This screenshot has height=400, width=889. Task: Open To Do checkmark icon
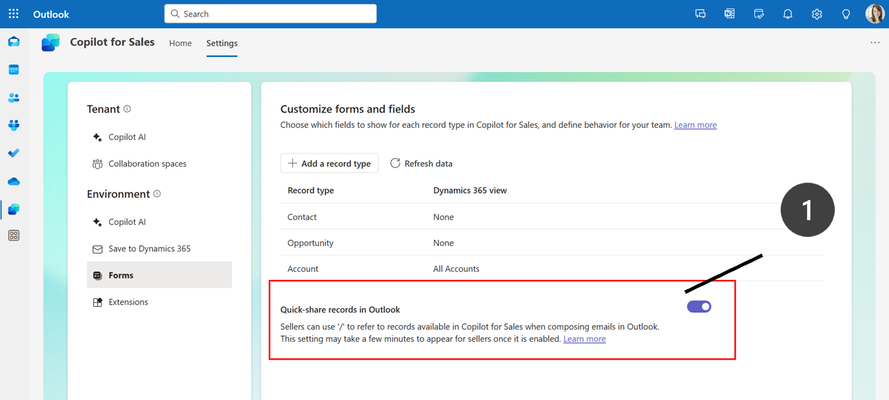pos(14,153)
